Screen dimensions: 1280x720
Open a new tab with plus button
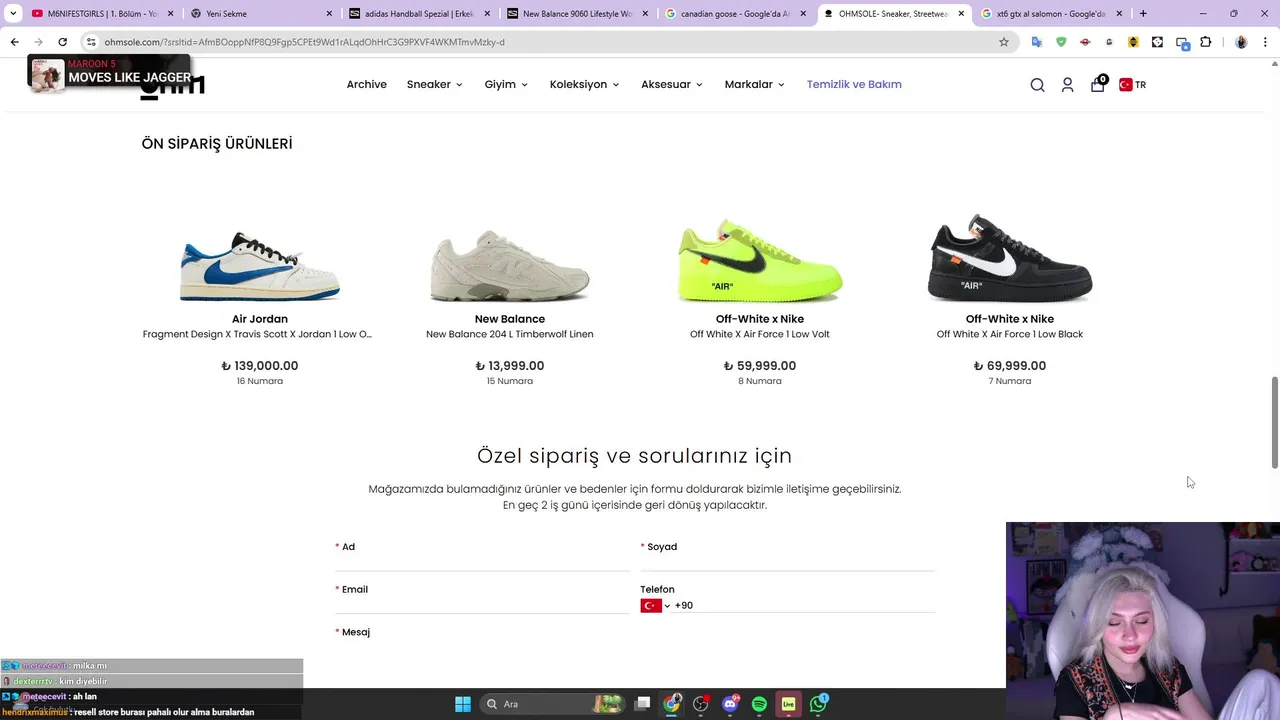point(1143,14)
